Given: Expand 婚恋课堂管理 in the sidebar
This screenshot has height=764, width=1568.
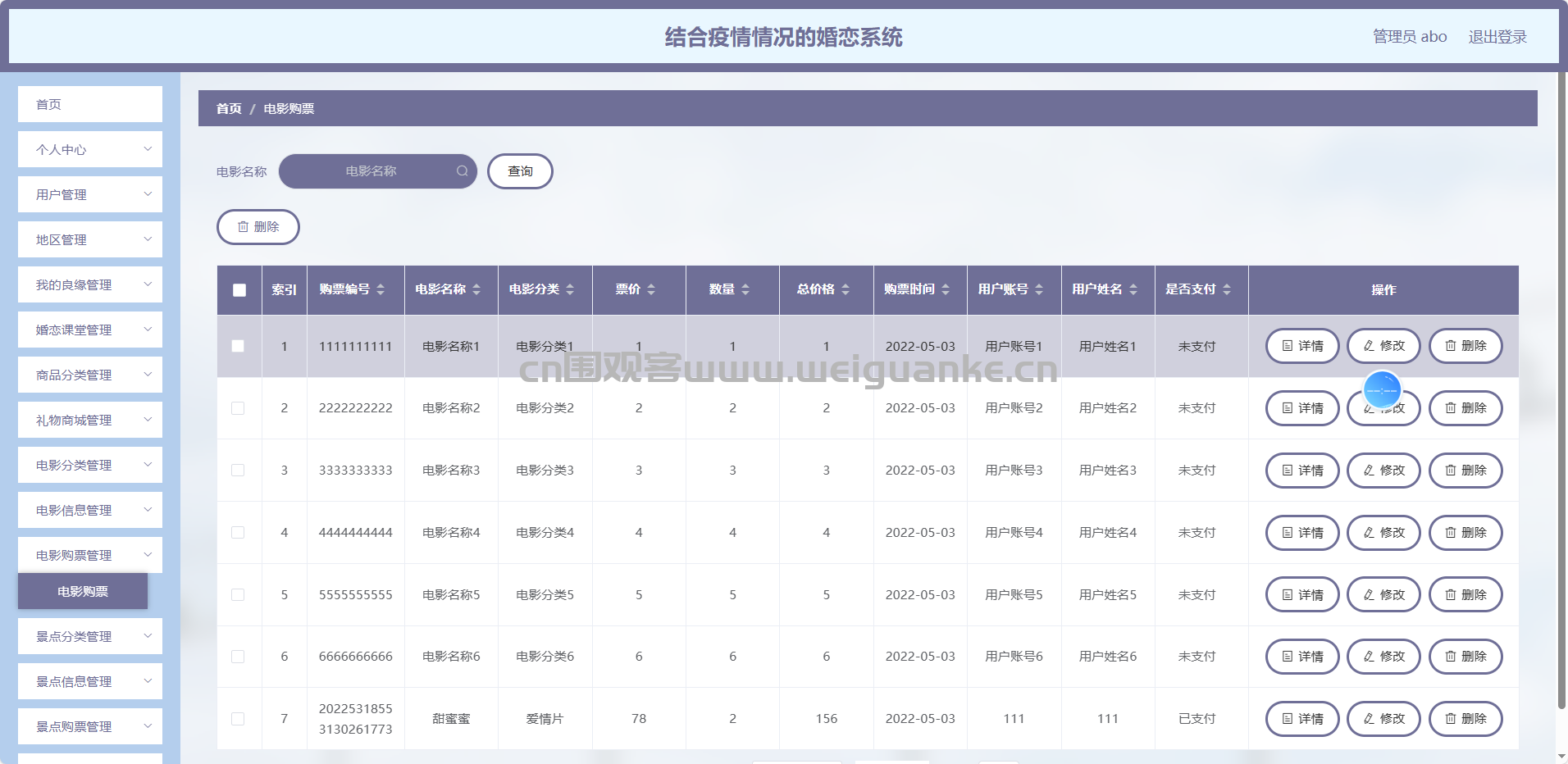Looking at the screenshot, I should click(90, 330).
